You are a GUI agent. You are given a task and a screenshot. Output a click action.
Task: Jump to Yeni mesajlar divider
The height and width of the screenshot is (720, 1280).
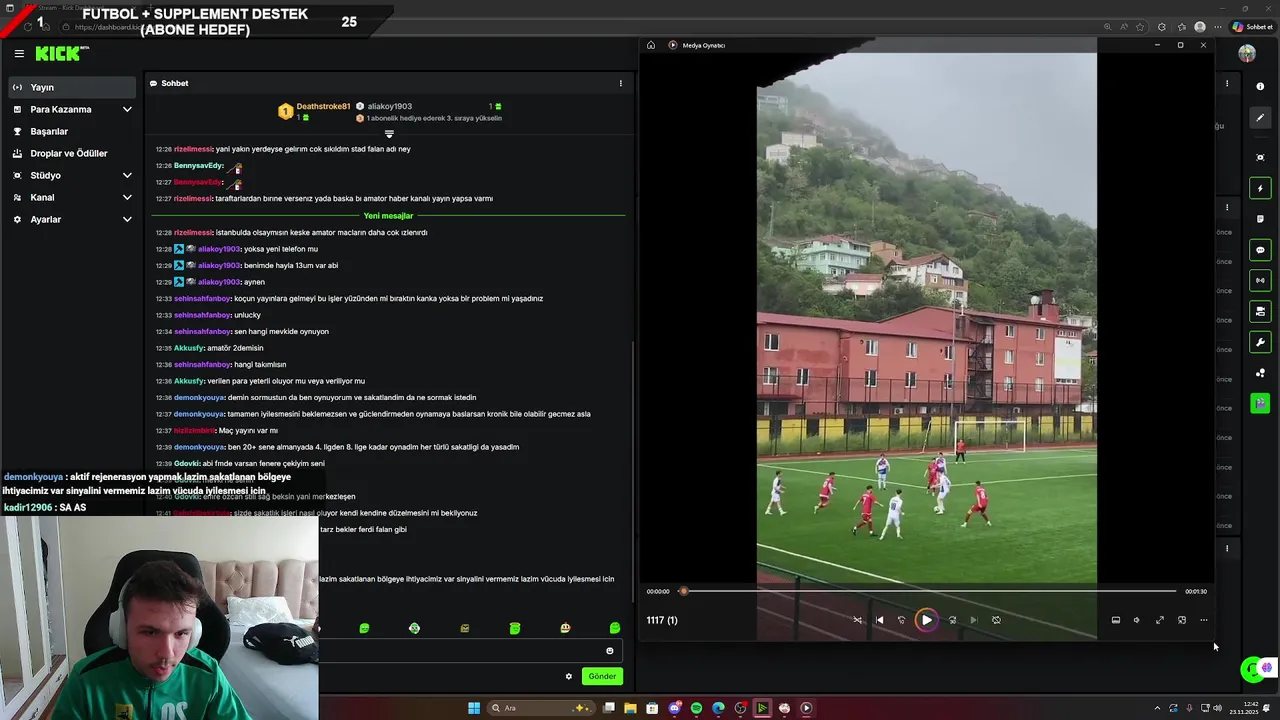click(x=388, y=216)
